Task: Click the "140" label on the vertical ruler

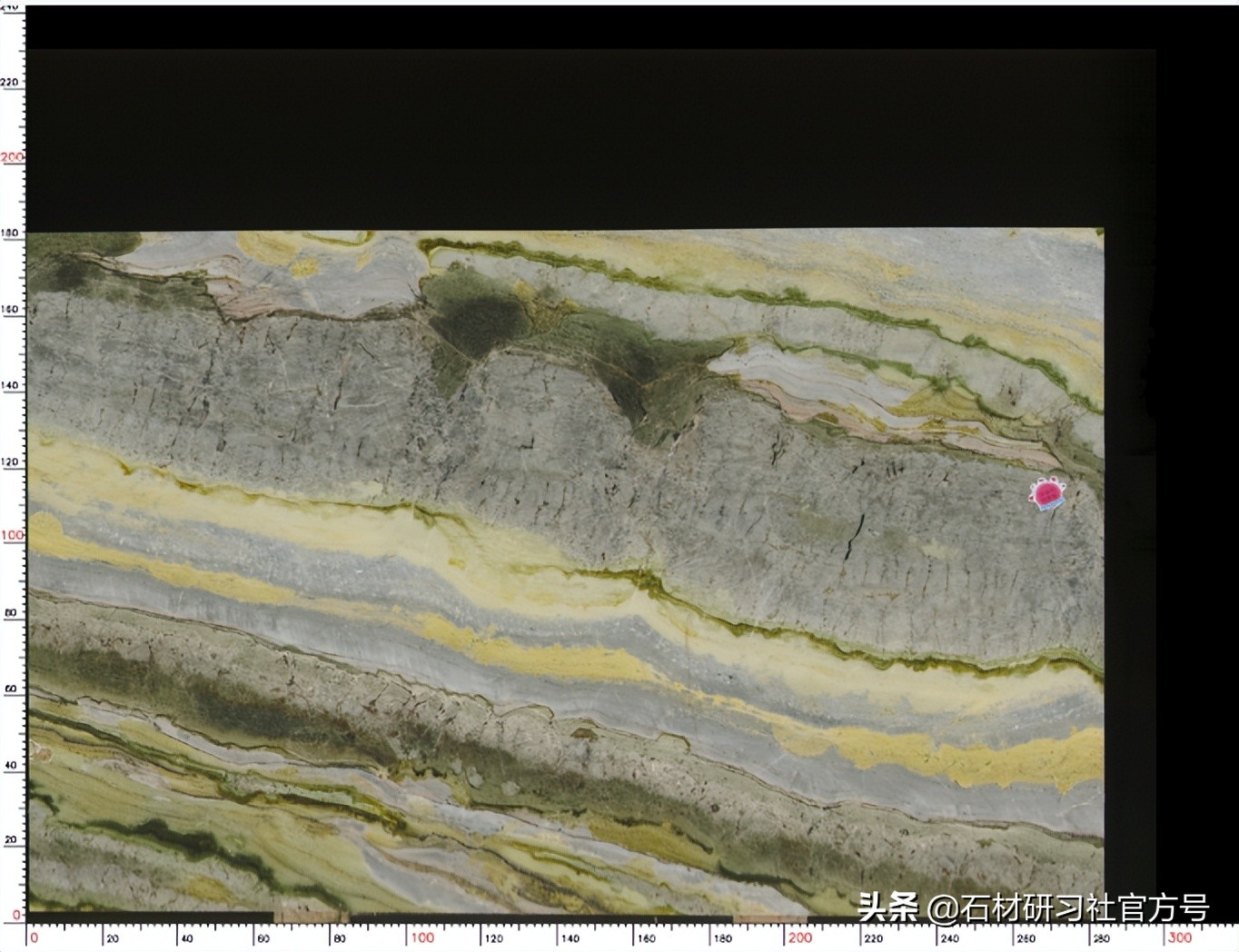Action: 10,385
